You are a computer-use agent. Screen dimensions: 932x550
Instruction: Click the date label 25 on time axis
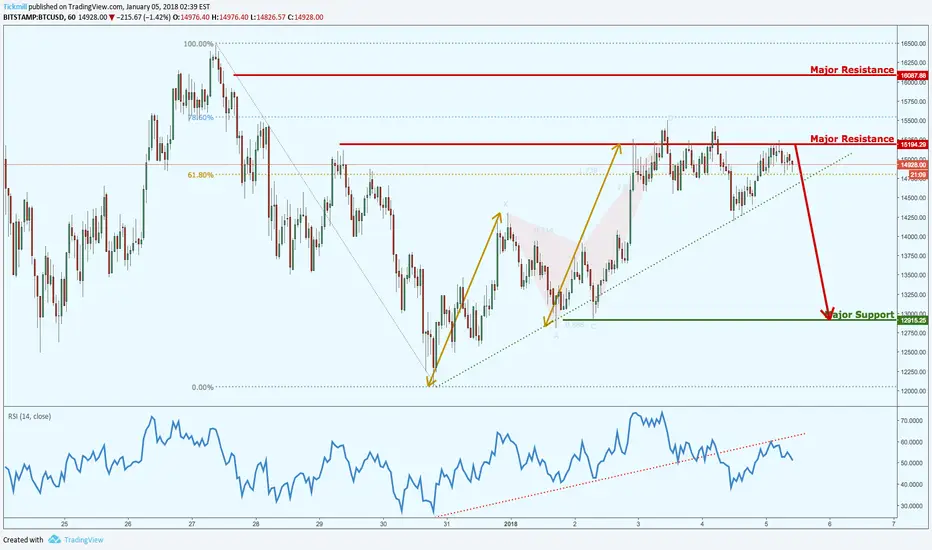(x=64, y=524)
